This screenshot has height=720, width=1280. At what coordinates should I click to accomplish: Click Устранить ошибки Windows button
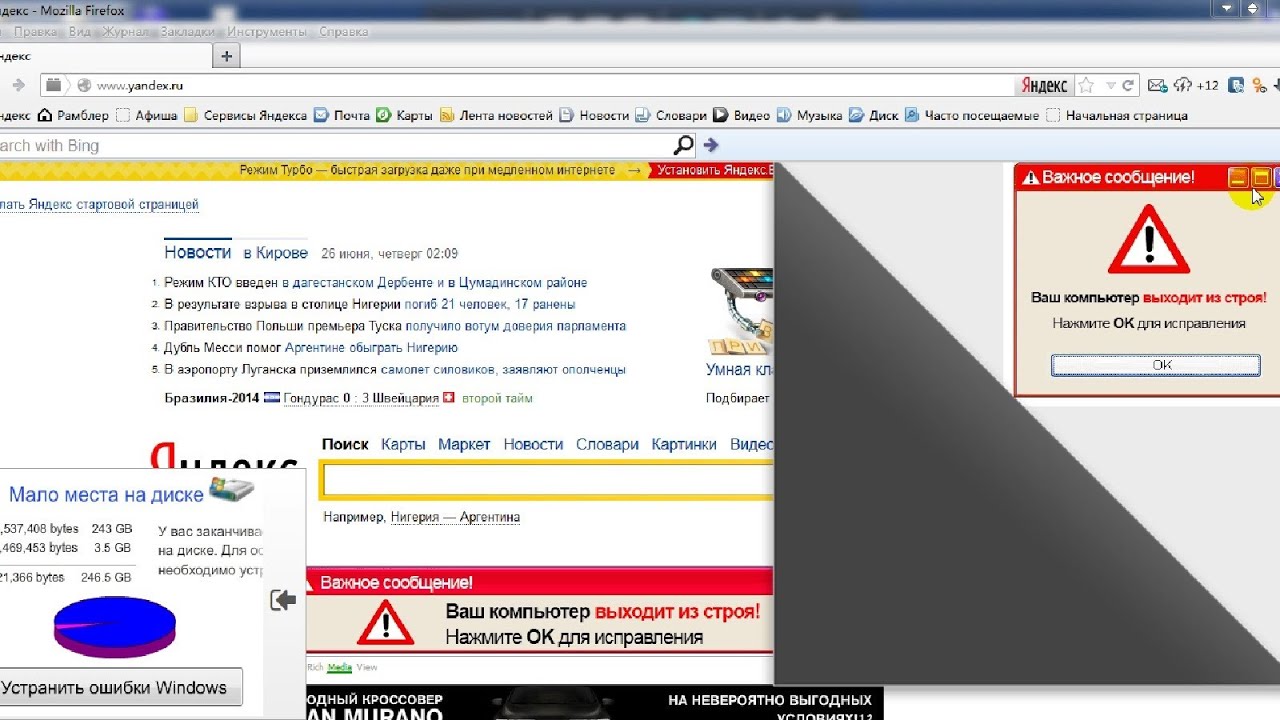click(x=121, y=688)
